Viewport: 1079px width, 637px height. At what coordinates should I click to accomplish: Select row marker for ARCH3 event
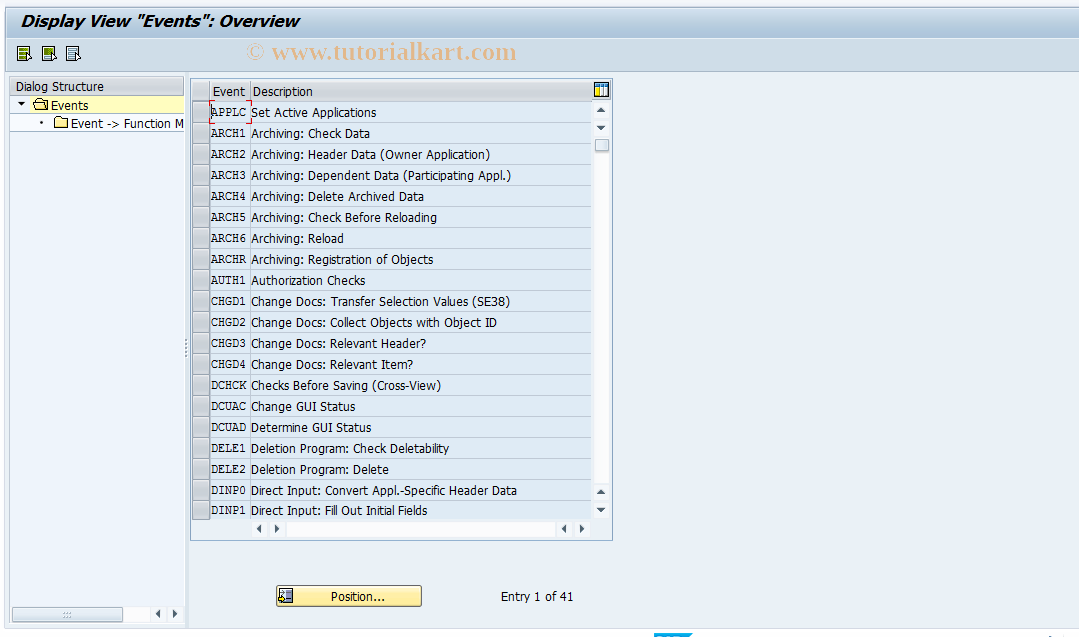(x=200, y=175)
